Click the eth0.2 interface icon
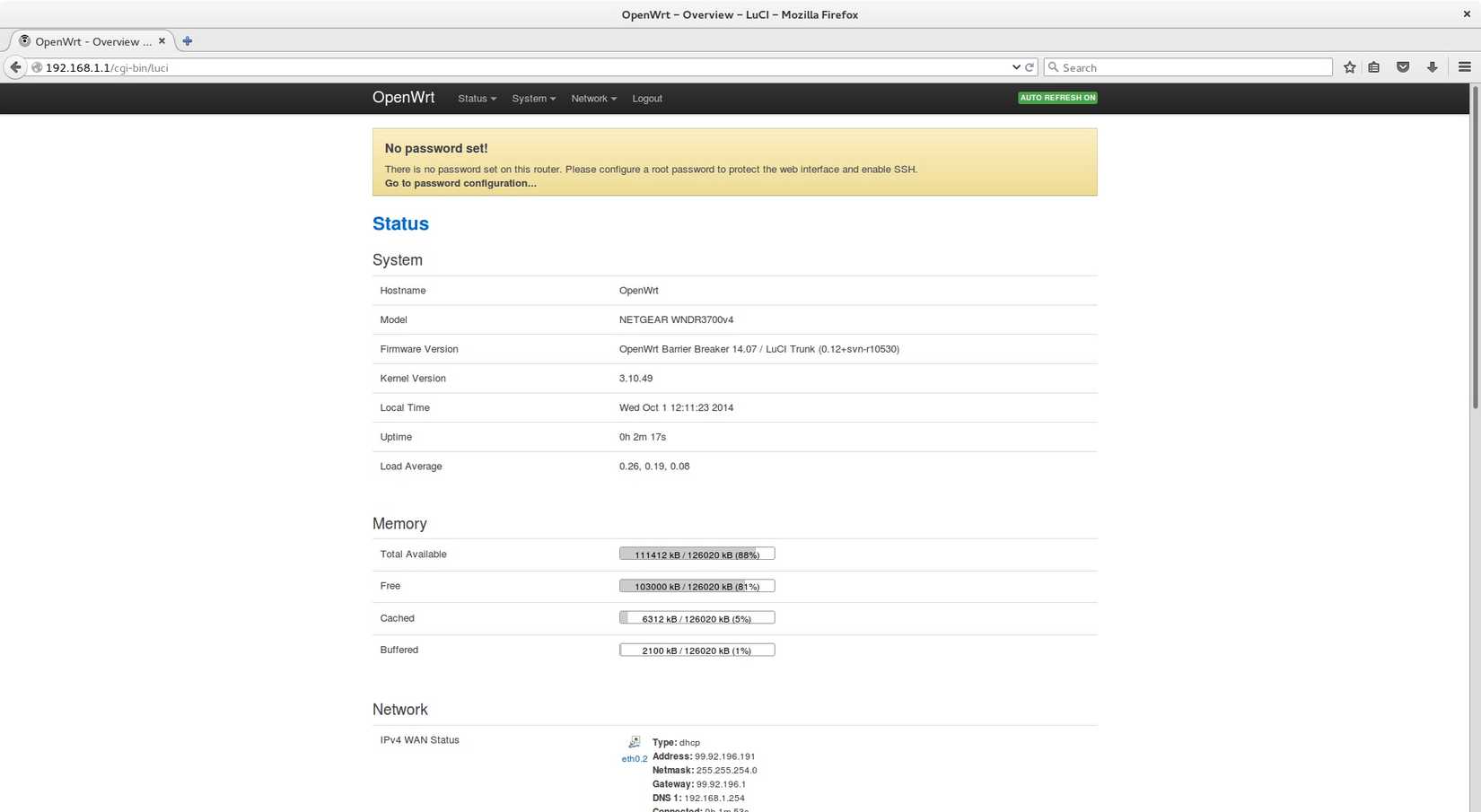1481x812 pixels. tap(634, 743)
